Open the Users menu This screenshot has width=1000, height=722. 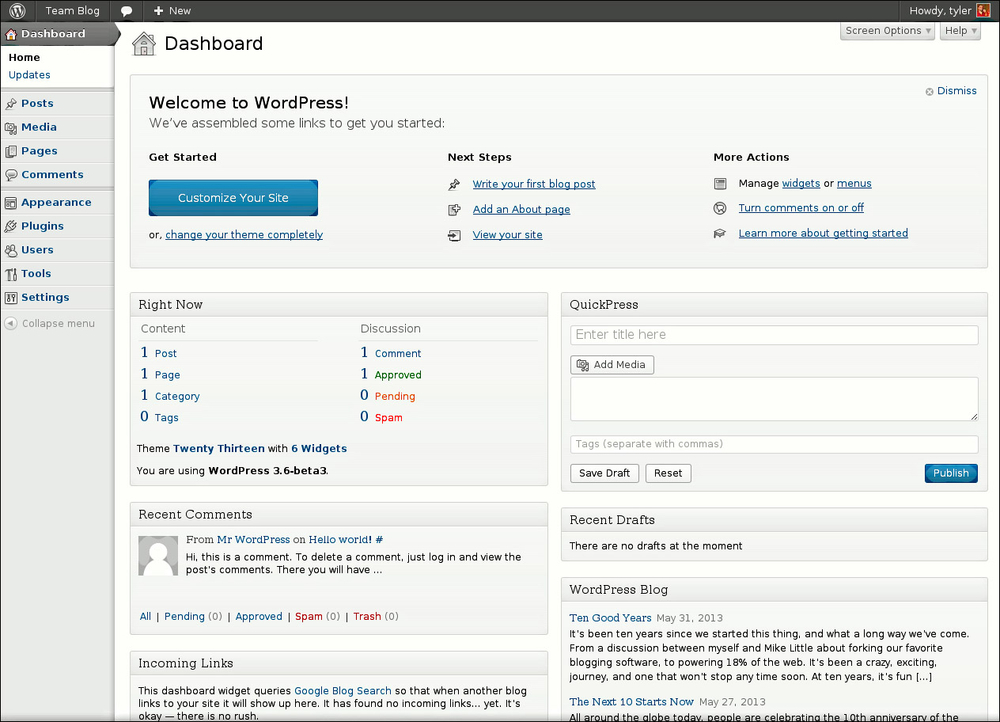tap(37, 249)
